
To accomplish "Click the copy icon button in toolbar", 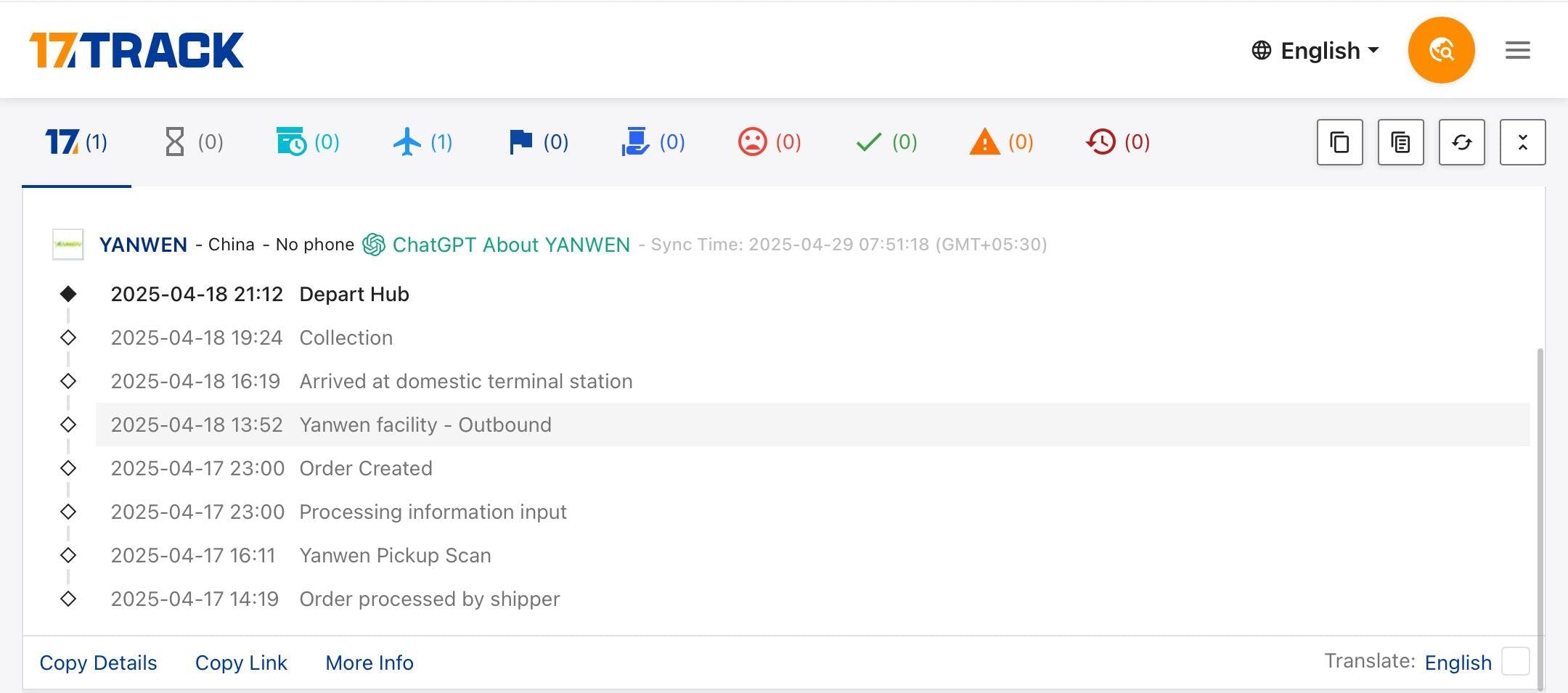I will pyautogui.click(x=1339, y=142).
